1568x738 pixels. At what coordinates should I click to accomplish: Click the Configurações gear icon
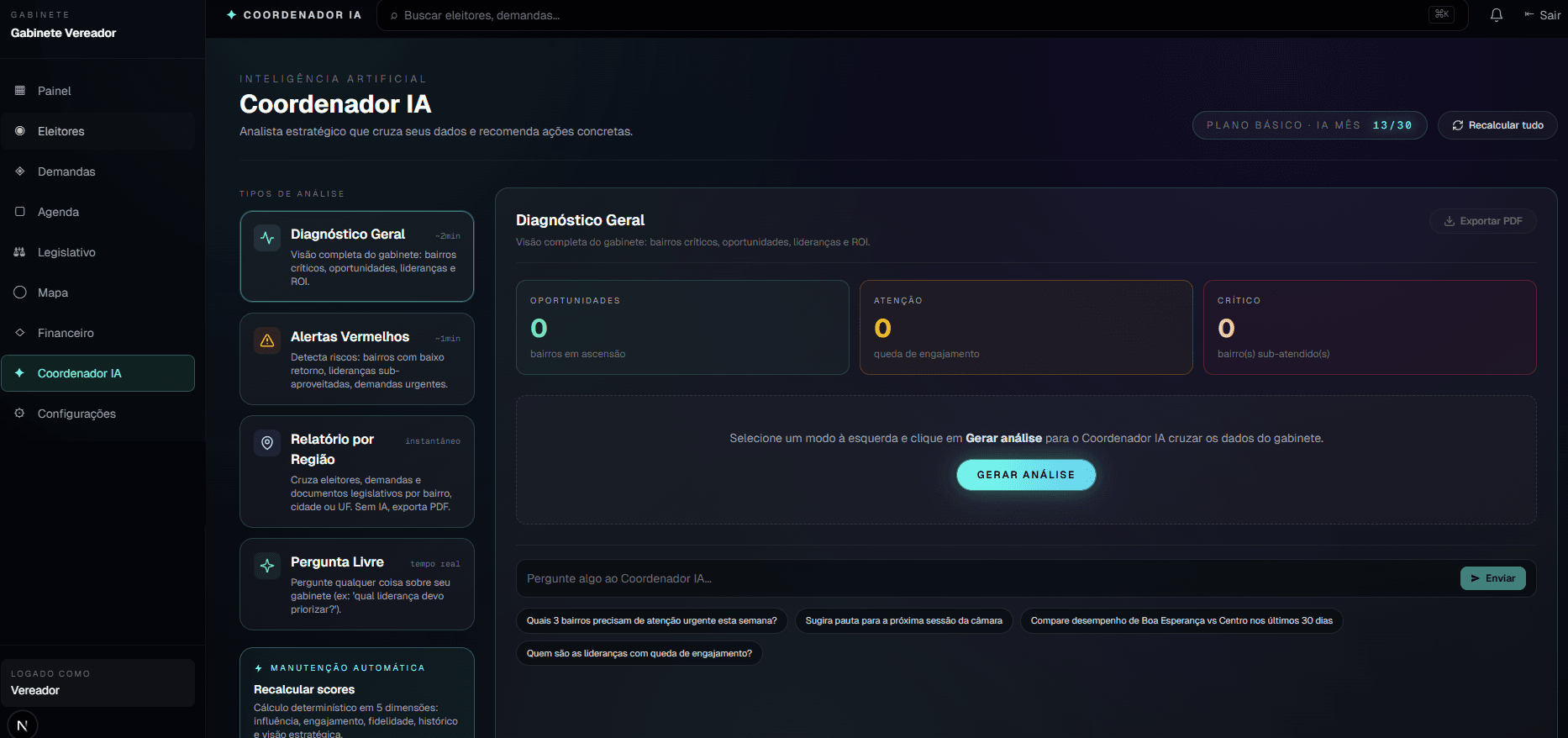coord(20,413)
